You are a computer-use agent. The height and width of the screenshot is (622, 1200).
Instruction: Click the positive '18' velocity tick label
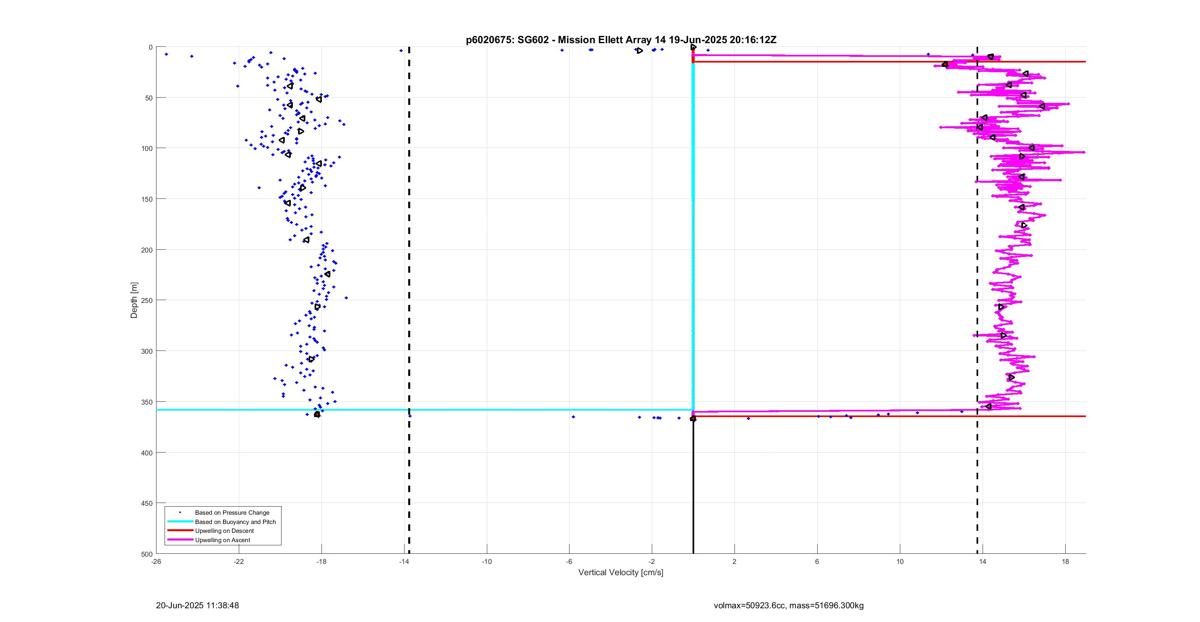click(1065, 561)
